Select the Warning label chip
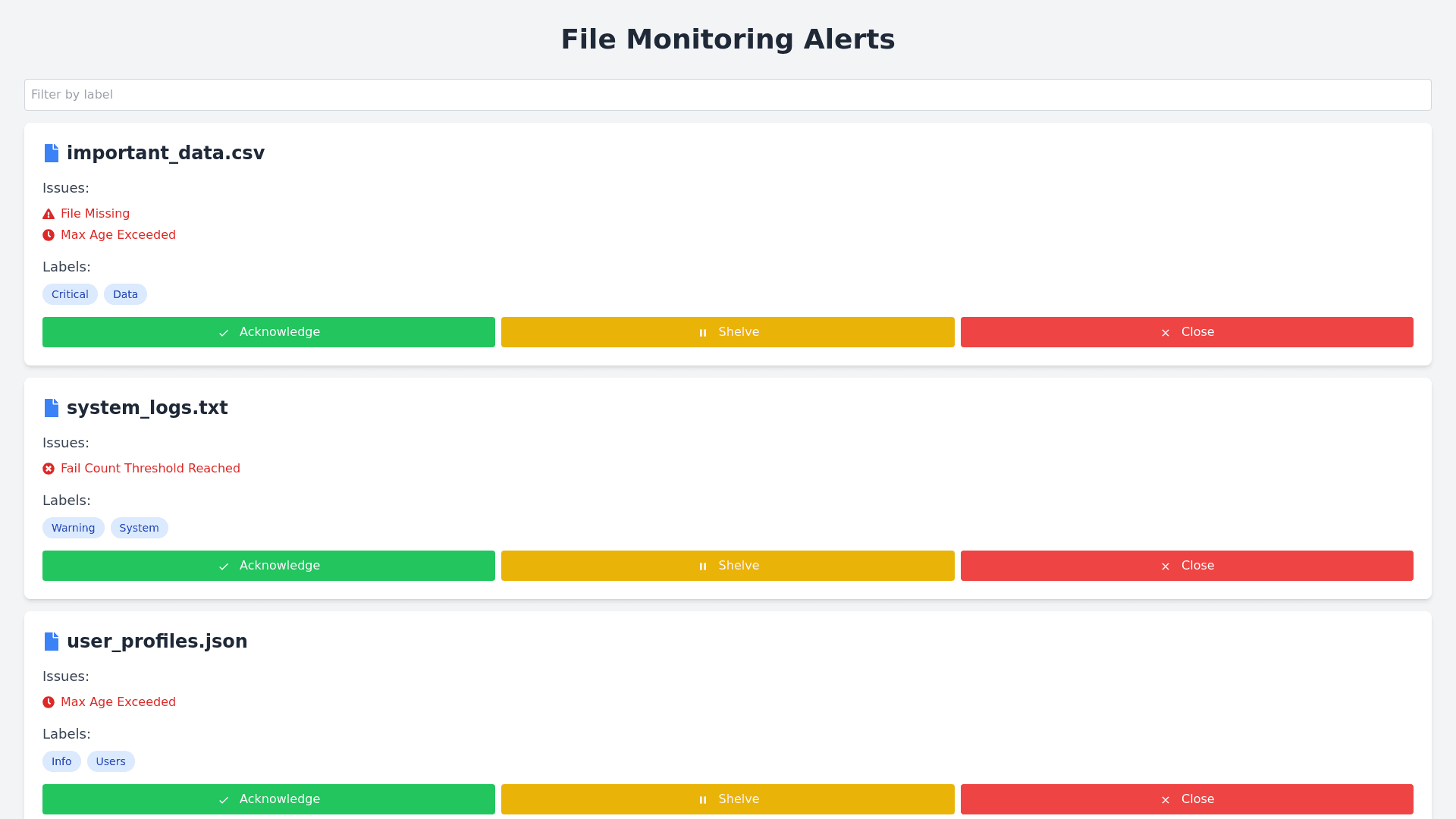This screenshot has height=819, width=1456. pyautogui.click(x=73, y=528)
